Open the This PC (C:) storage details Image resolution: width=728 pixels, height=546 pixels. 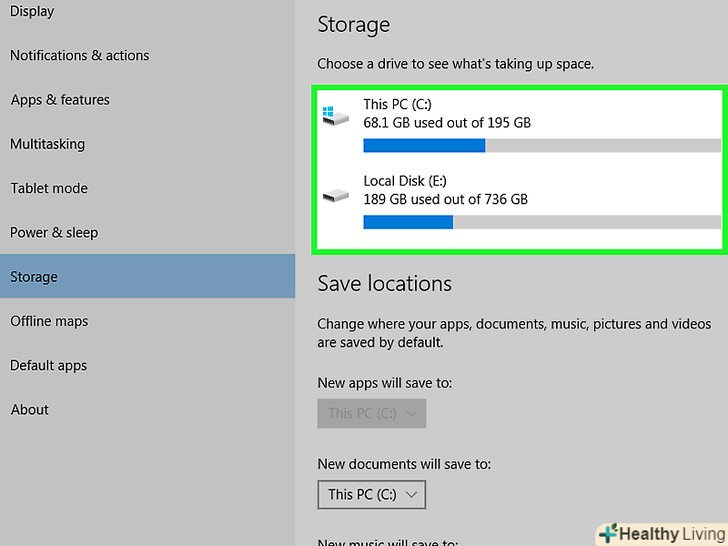pos(446,113)
